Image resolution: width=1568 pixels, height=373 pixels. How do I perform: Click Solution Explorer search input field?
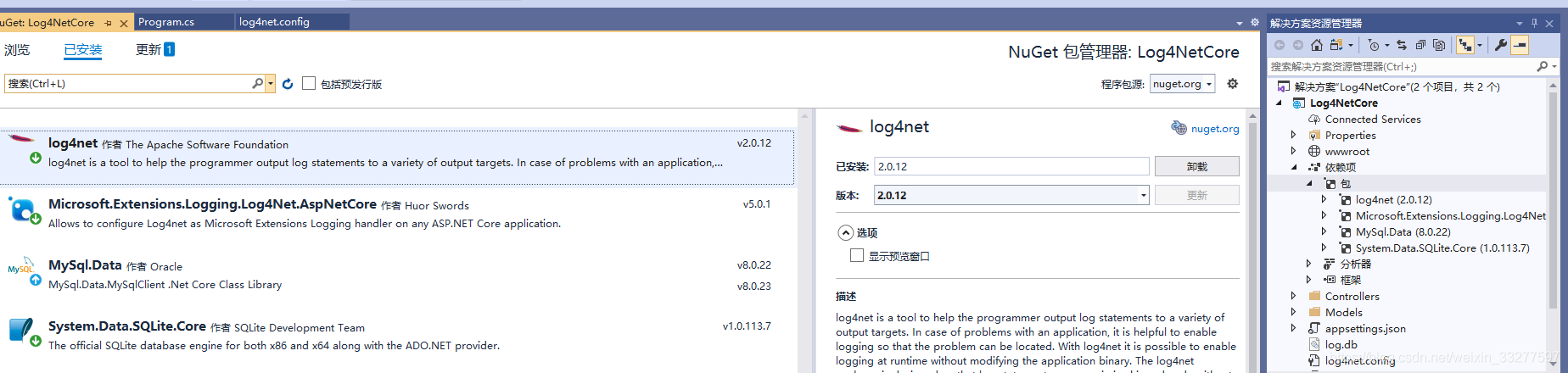click(x=1400, y=66)
